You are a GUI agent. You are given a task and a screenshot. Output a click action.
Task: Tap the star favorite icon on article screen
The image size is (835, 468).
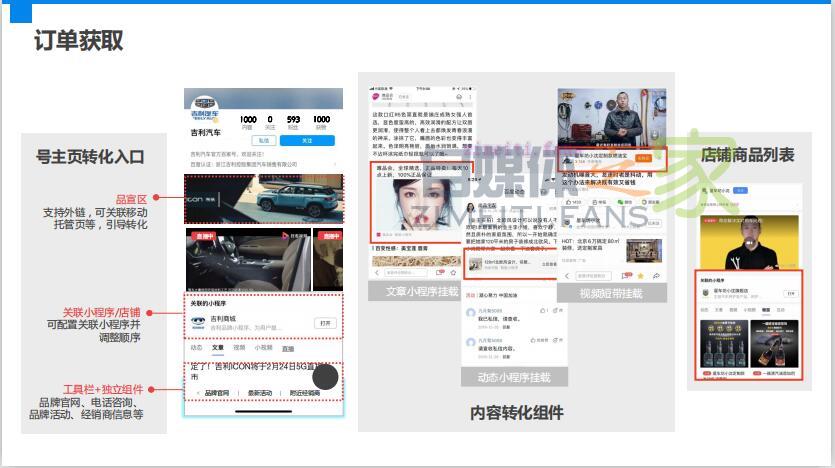pyautogui.click(x=453, y=273)
